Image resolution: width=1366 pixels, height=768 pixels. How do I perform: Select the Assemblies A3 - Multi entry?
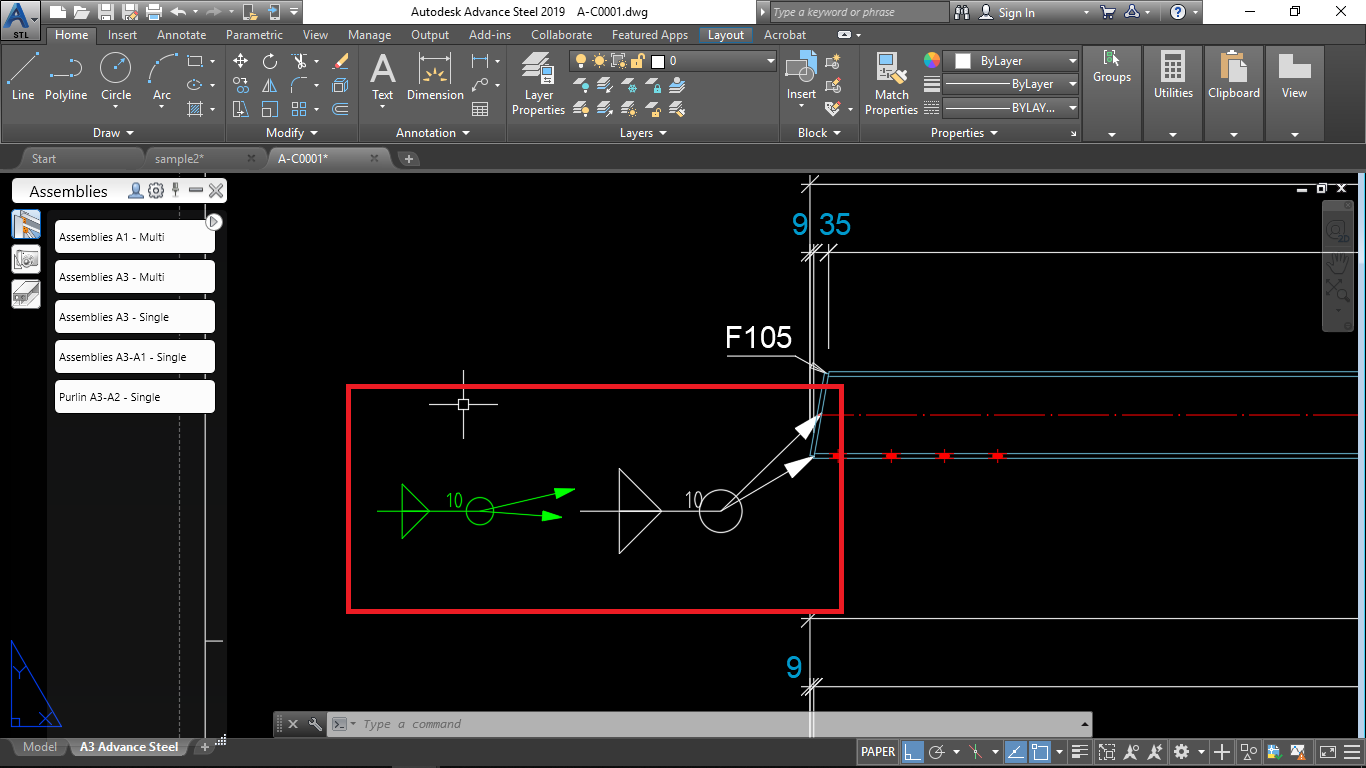click(134, 276)
